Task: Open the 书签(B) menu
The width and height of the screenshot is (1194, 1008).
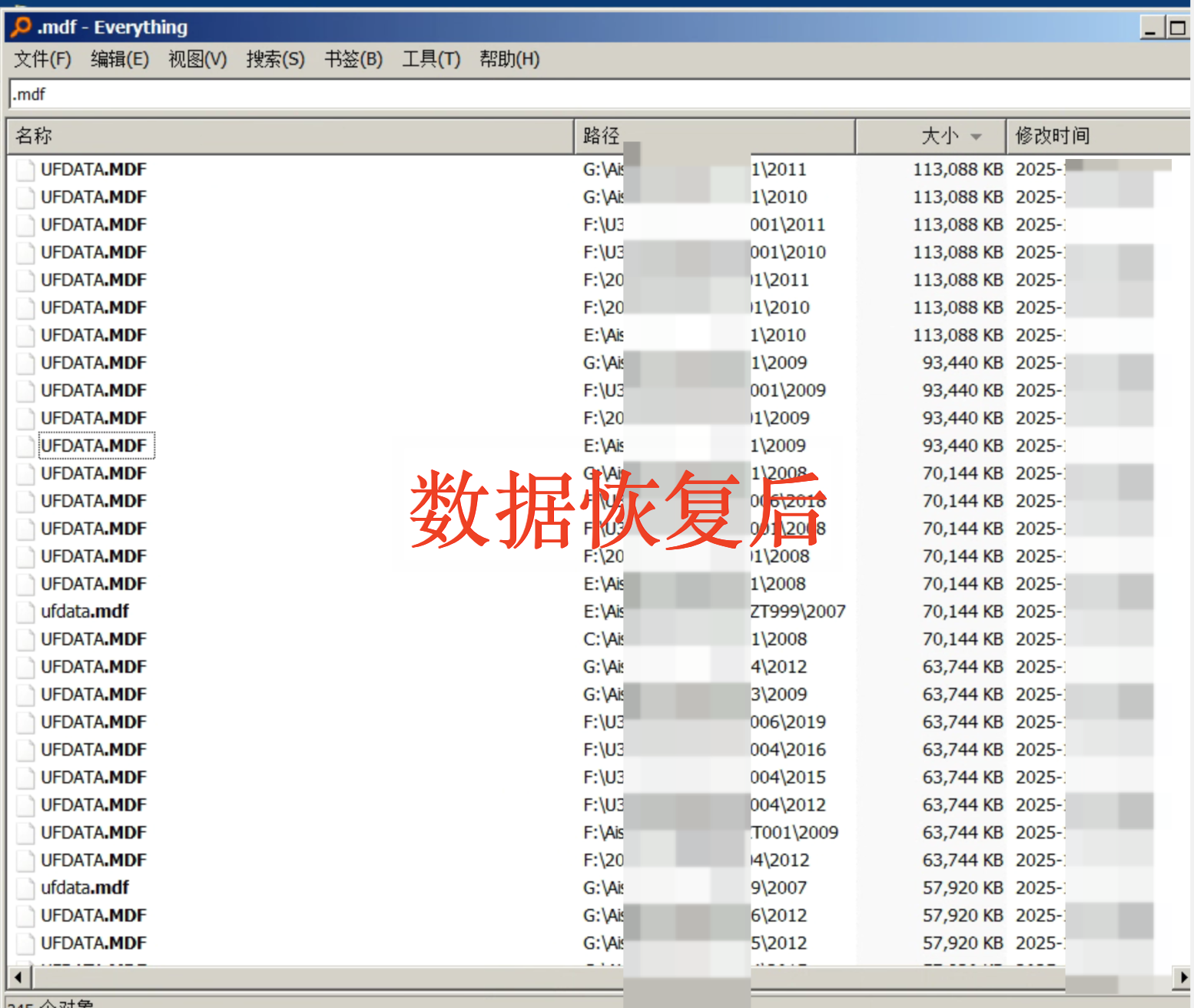Action: [353, 59]
